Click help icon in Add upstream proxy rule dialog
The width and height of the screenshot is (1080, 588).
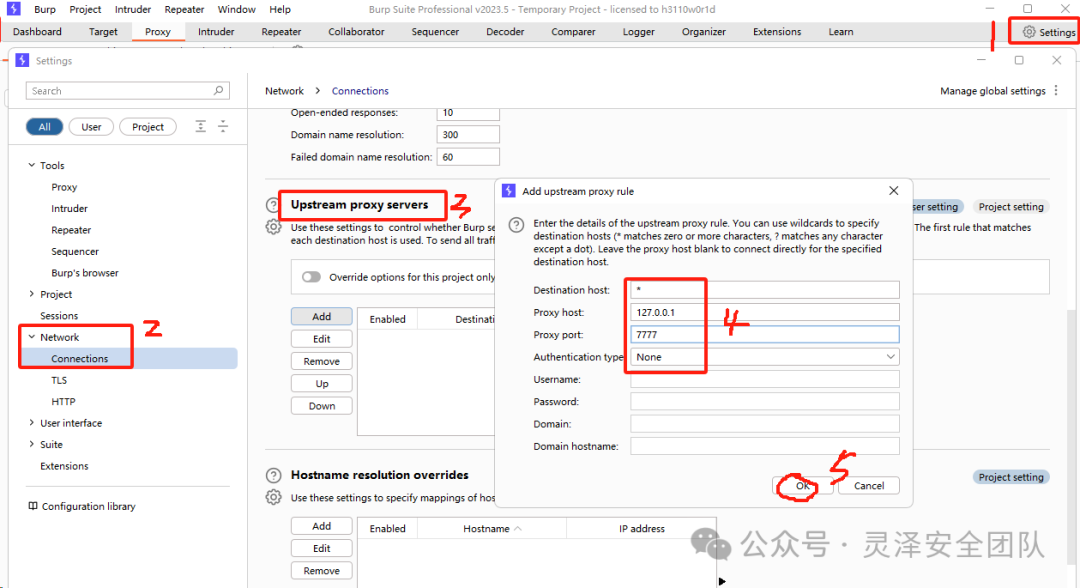coord(516,224)
